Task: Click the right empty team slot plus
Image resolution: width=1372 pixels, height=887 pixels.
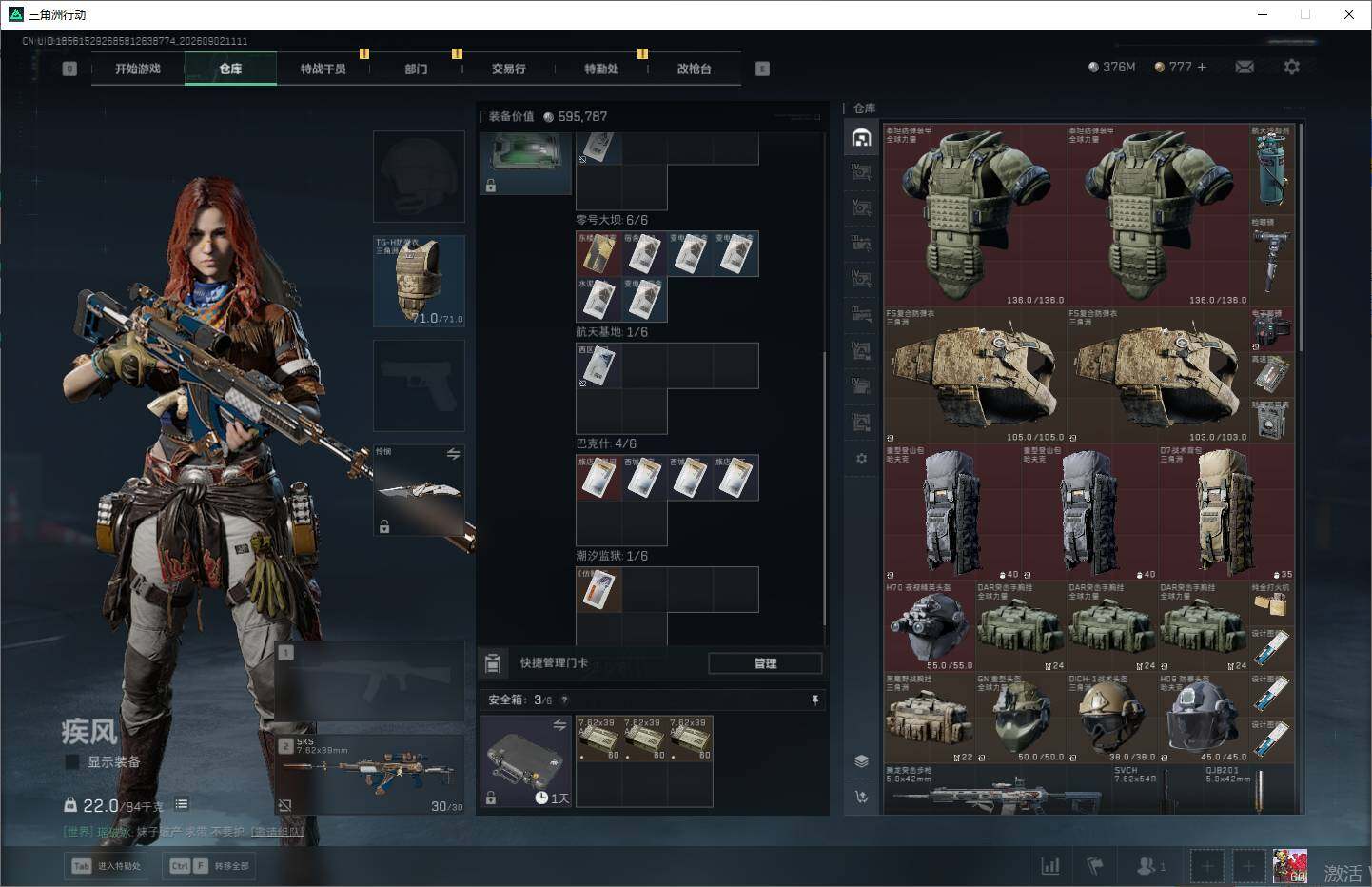Action: [1248, 866]
